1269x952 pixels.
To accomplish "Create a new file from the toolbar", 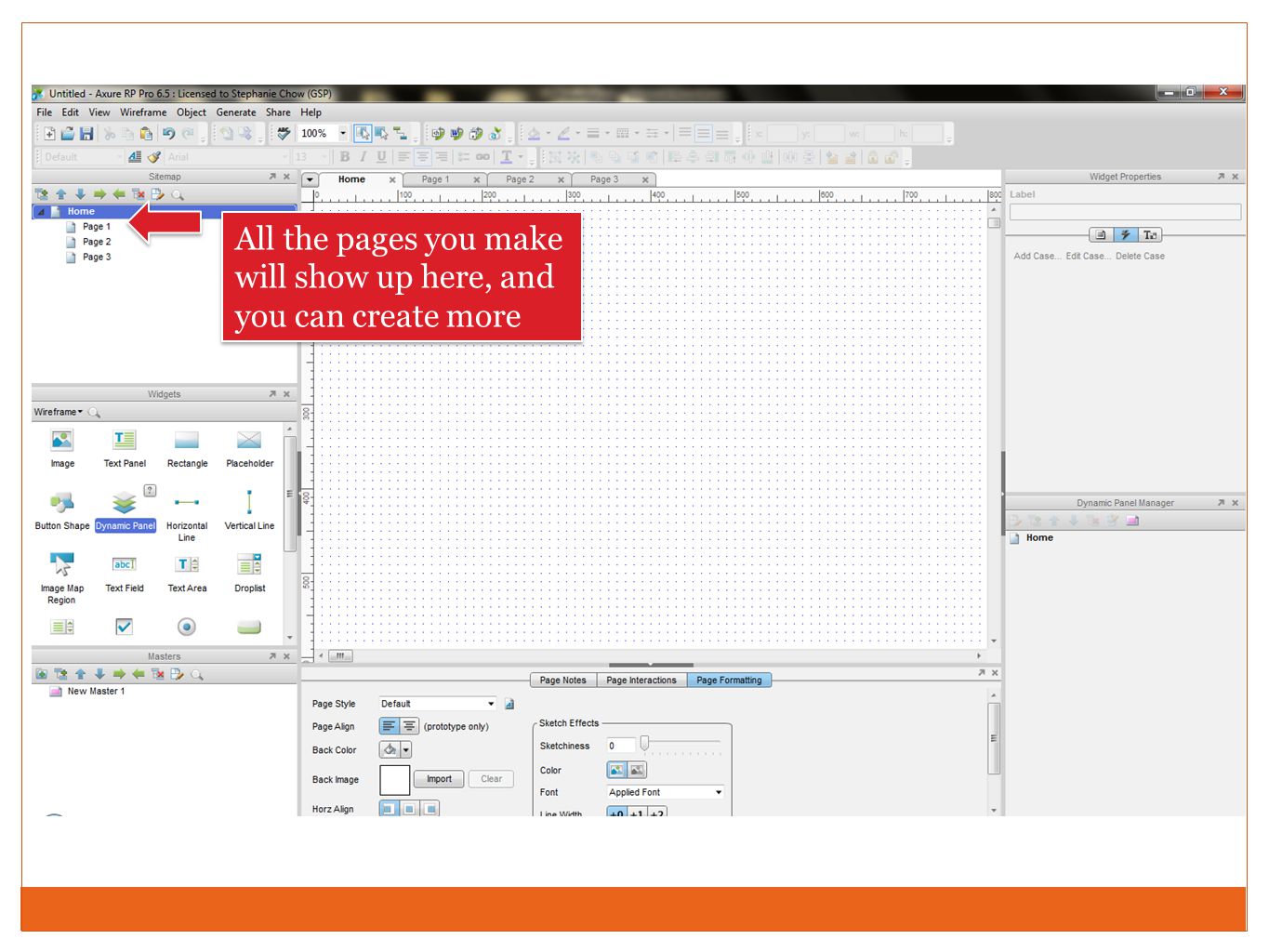I will (49, 134).
